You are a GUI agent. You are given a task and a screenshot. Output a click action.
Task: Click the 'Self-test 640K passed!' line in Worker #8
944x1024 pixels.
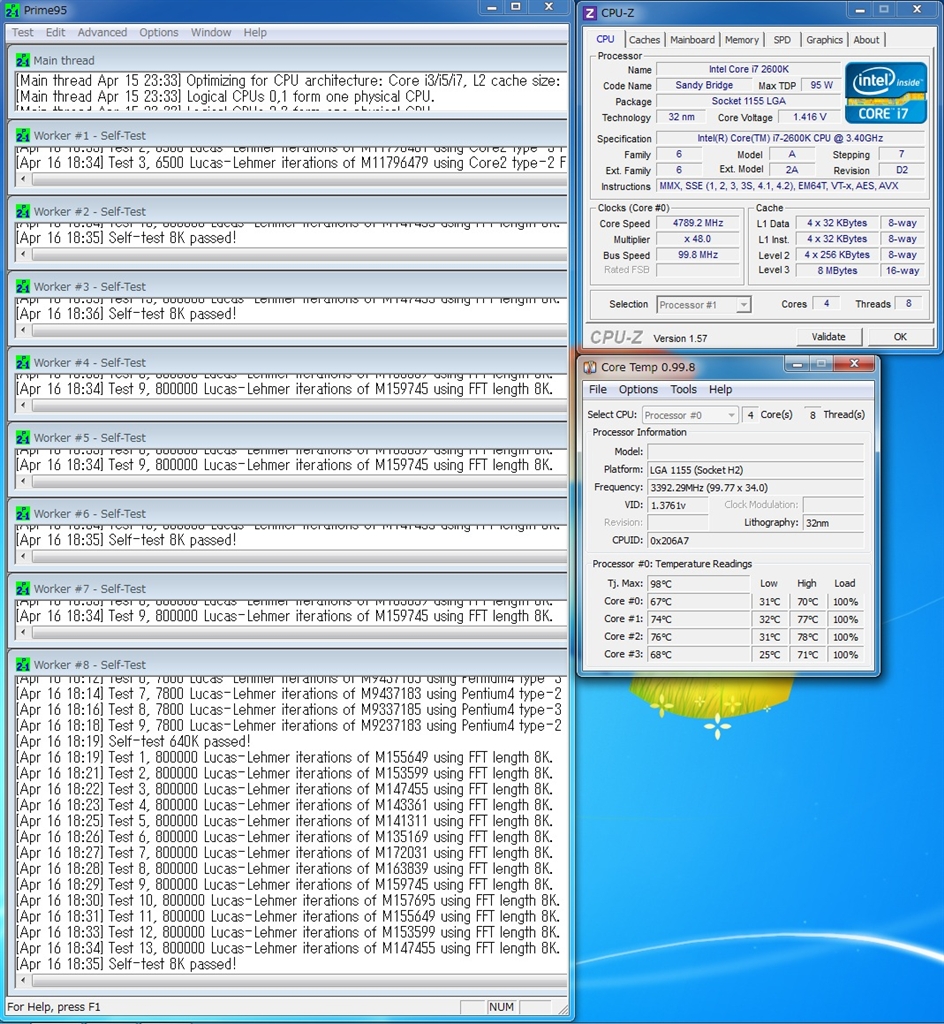(133, 742)
